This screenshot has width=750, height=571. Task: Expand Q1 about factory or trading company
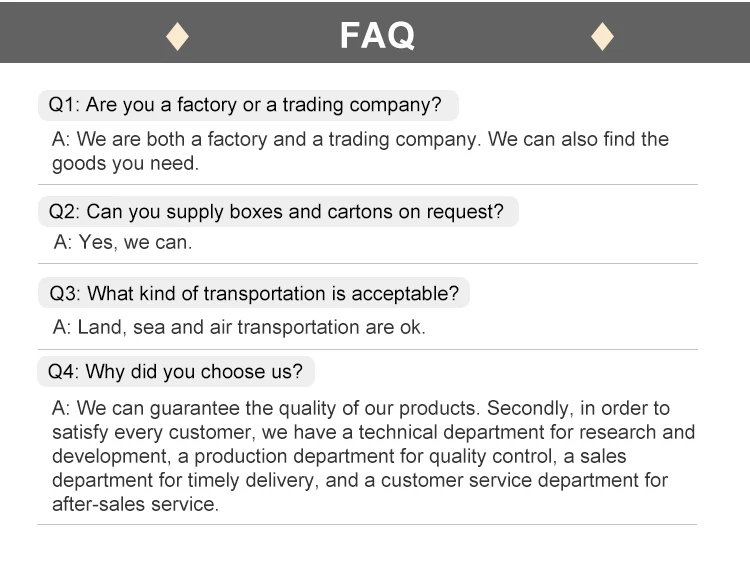tap(246, 104)
